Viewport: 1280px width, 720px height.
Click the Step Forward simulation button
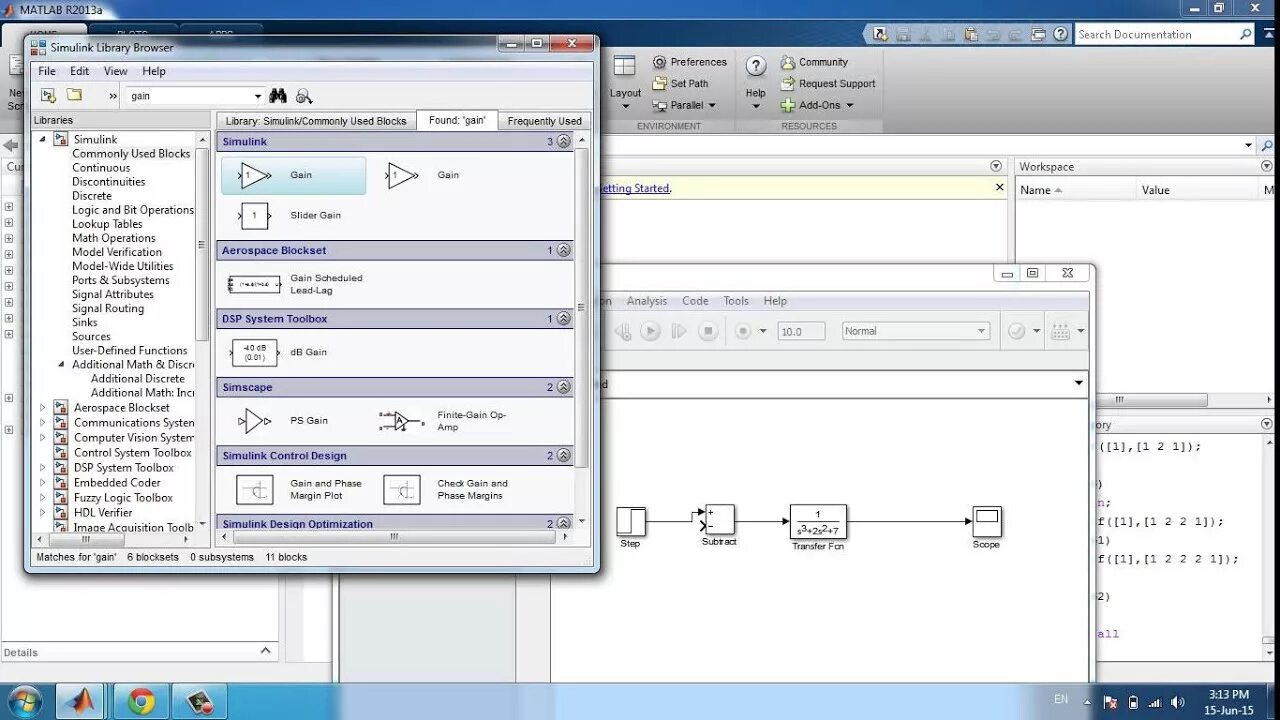click(679, 331)
